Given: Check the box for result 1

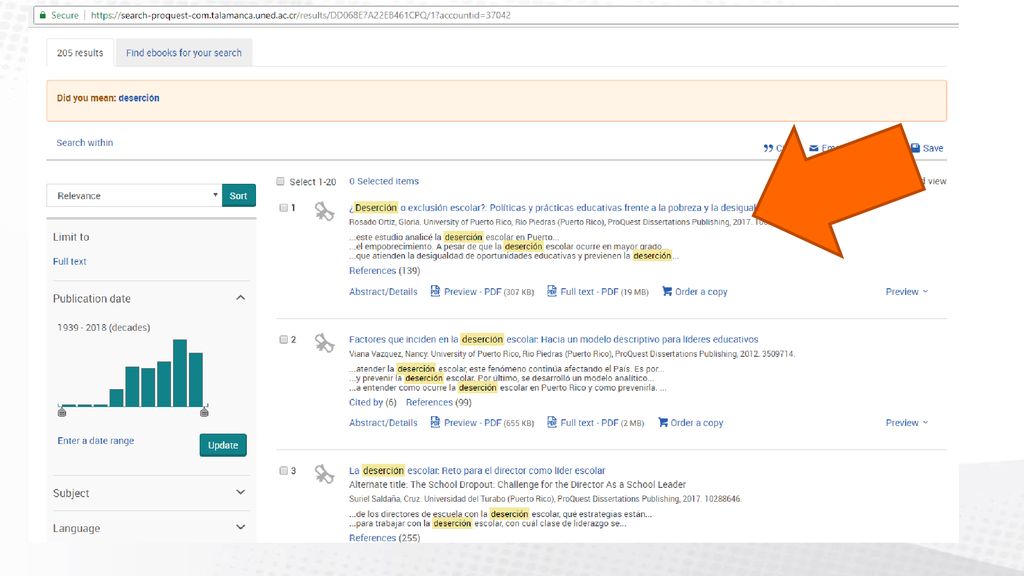Looking at the screenshot, I should click(x=283, y=208).
